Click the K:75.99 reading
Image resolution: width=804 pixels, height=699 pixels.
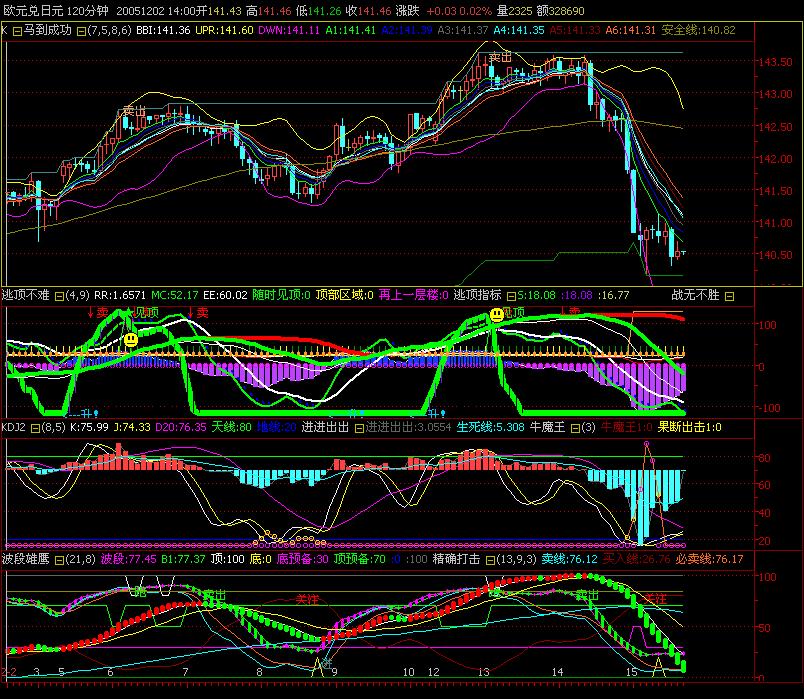click(89, 427)
